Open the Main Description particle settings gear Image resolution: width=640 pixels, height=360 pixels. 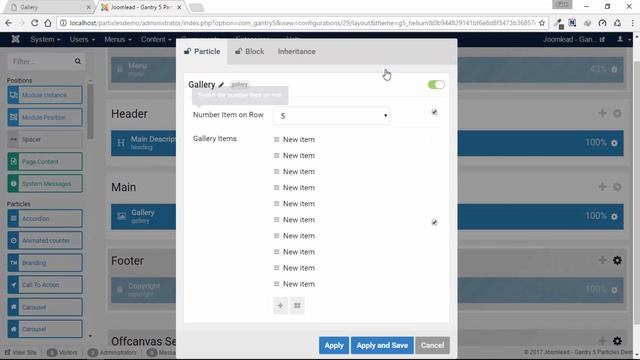tap(614, 143)
